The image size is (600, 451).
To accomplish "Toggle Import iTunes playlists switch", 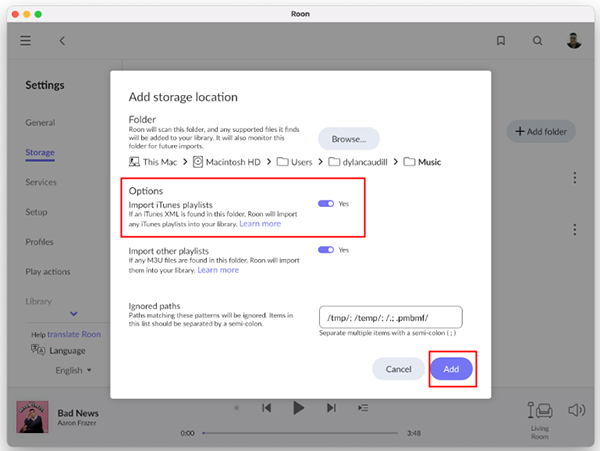I will click(326, 204).
